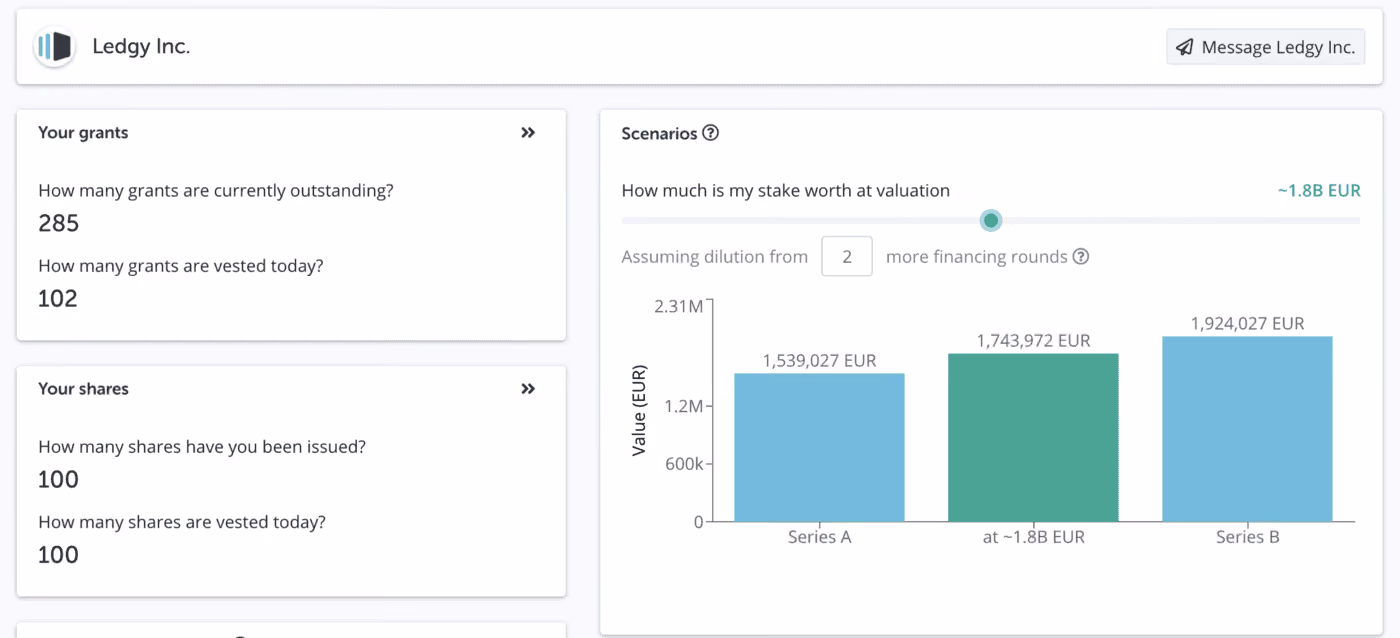Select the green ~1.8B EUR bar

point(1033,437)
